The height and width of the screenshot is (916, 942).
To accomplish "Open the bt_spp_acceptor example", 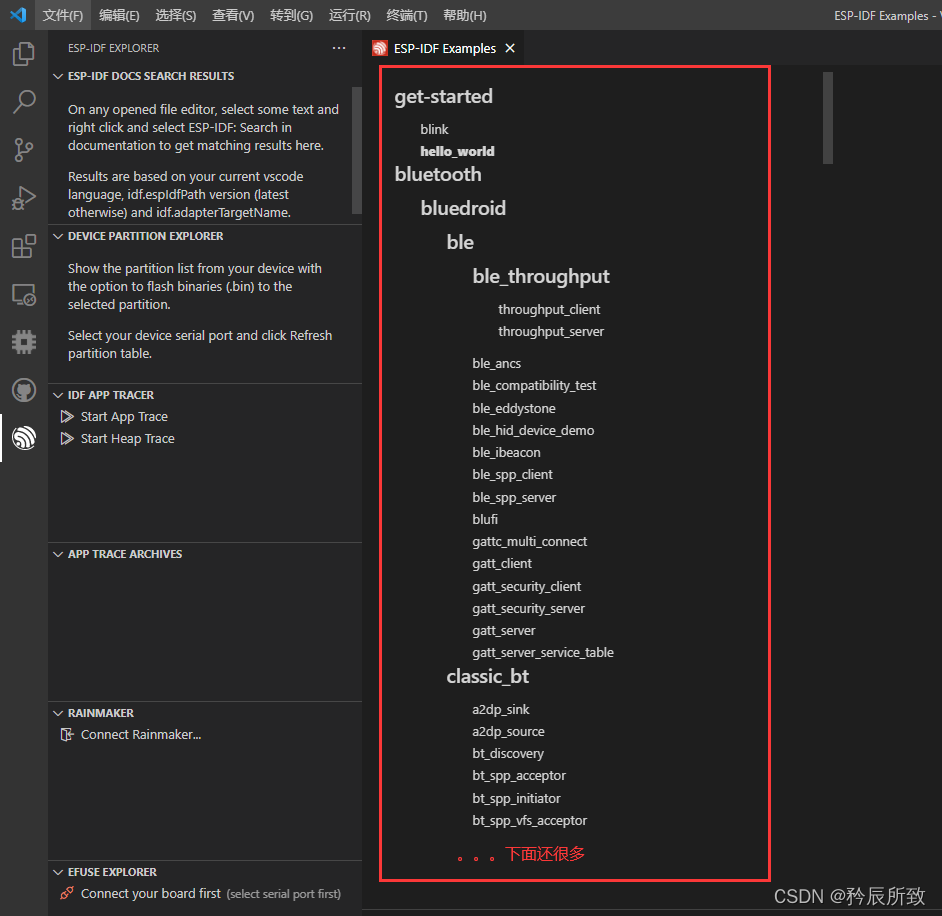I will click(x=518, y=775).
